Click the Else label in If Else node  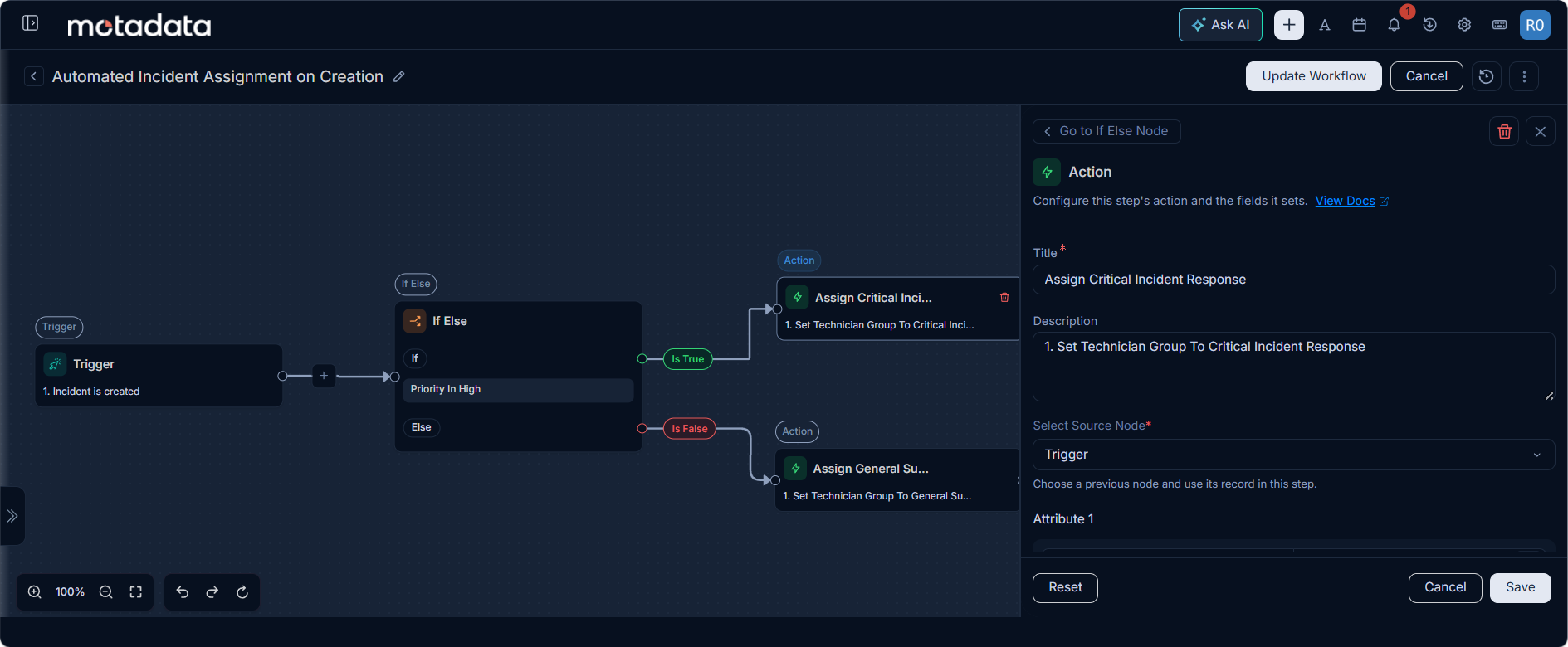pyautogui.click(x=422, y=427)
